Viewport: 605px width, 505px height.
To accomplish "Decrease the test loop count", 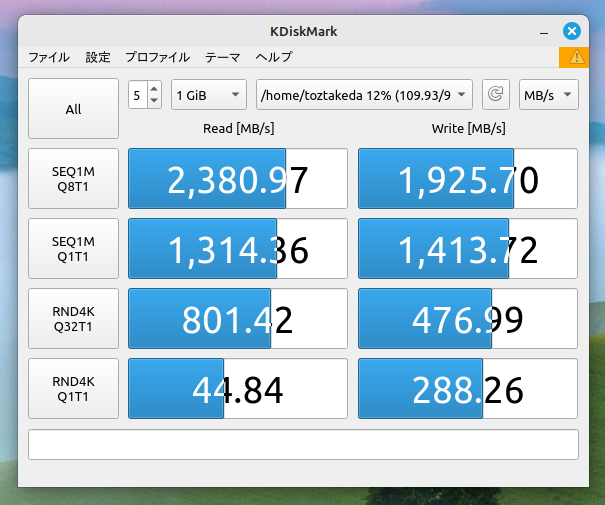I will tap(154, 101).
